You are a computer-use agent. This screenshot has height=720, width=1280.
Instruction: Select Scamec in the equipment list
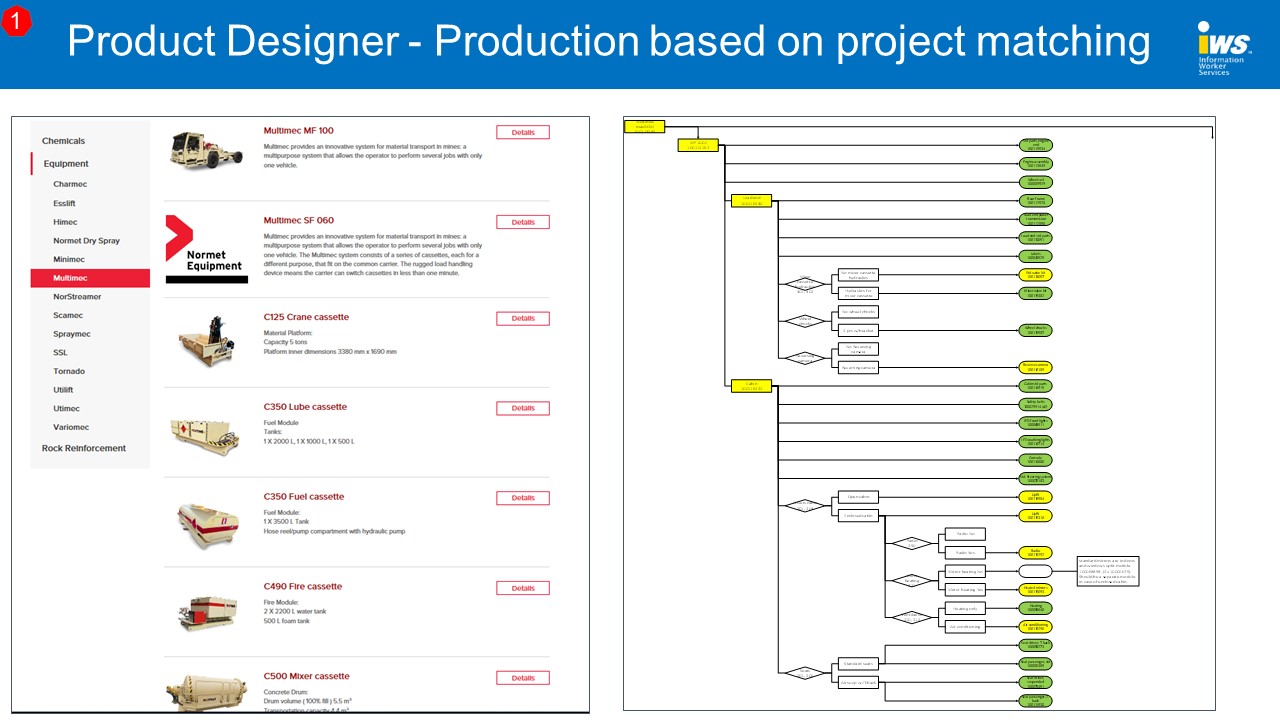pos(68,315)
